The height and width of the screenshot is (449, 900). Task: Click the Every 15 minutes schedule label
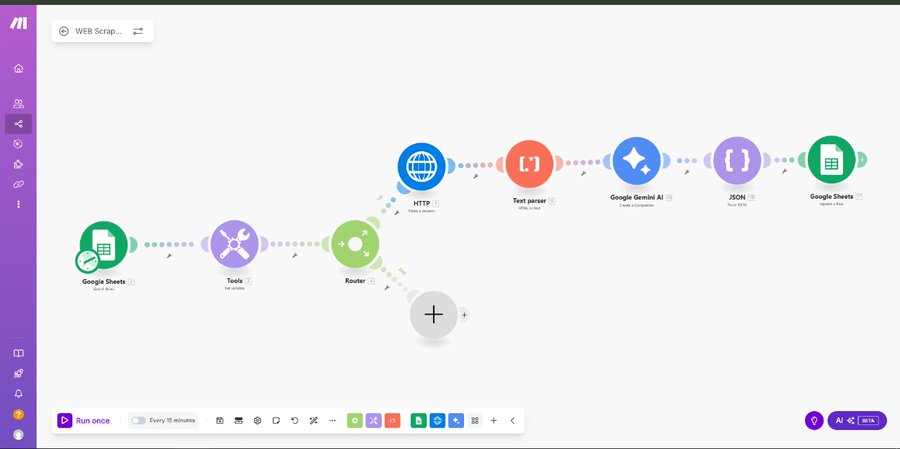[172, 420]
